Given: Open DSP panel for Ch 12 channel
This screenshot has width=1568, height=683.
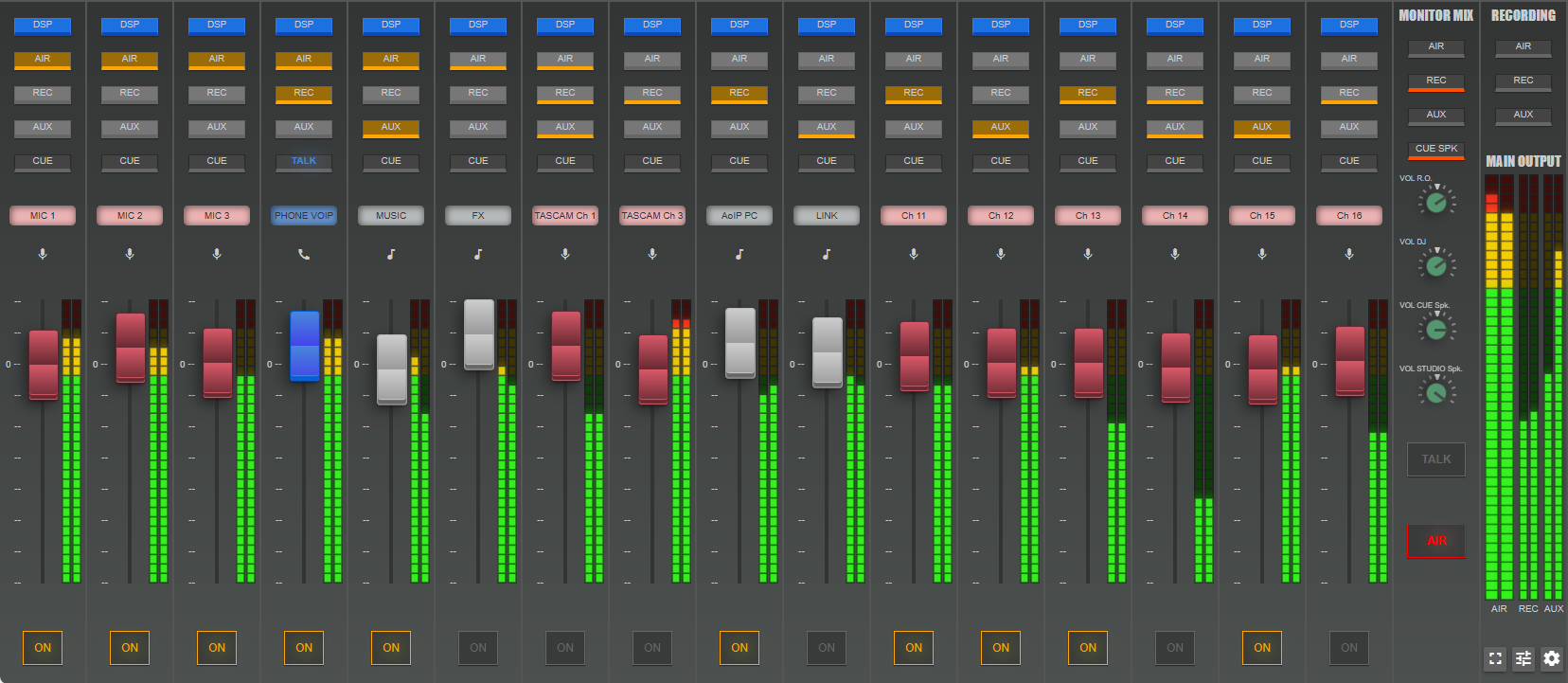Looking at the screenshot, I should pos(1001,25).
